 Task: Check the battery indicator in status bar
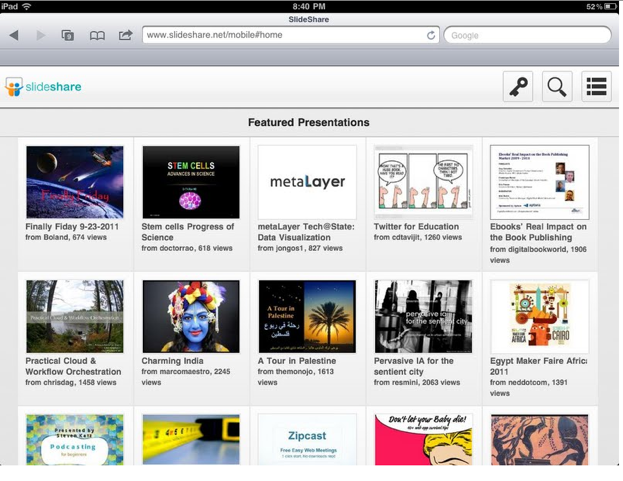610,6
